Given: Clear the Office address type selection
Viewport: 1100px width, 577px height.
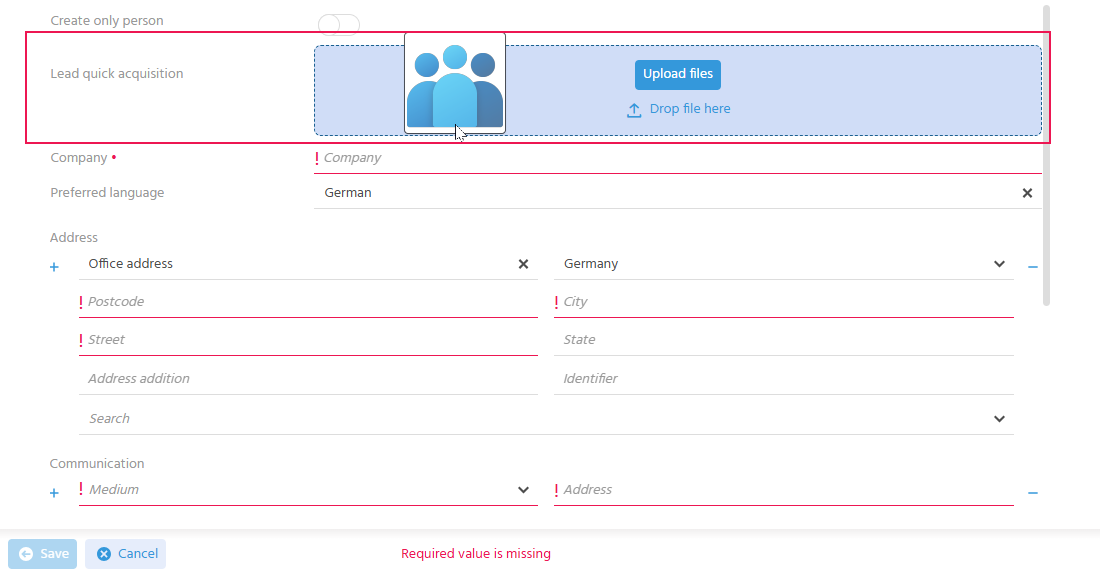Looking at the screenshot, I should (523, 264).
